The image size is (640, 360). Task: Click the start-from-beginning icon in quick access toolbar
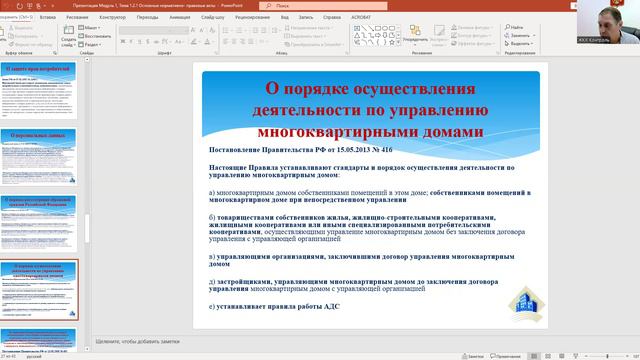pyautogui.click(x=30, y=6)
